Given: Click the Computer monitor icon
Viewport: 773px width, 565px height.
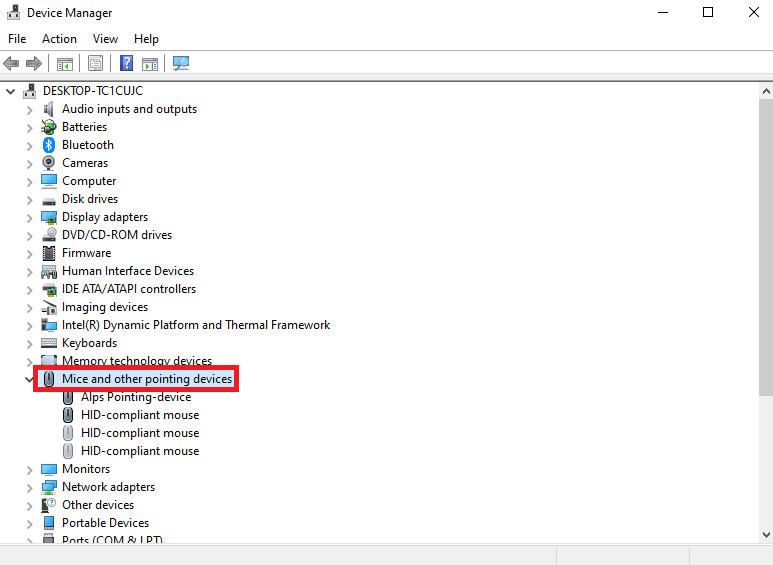Looking at the screenshot, I should click(49, 181).
